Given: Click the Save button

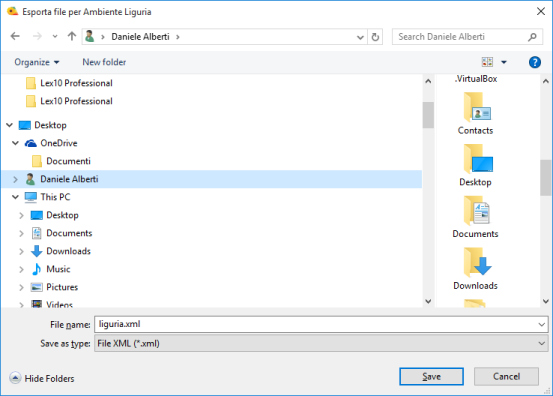Looking at the screenshot, I should pos(431,377).
